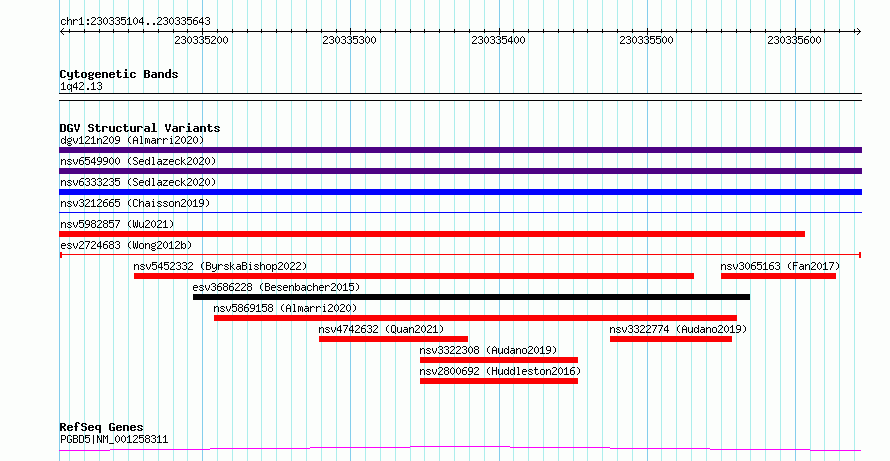The image size is (890, 461).
Task: Open nsv6333235 (Sedlazeck2020) variant label
Action: pos(138,182)
